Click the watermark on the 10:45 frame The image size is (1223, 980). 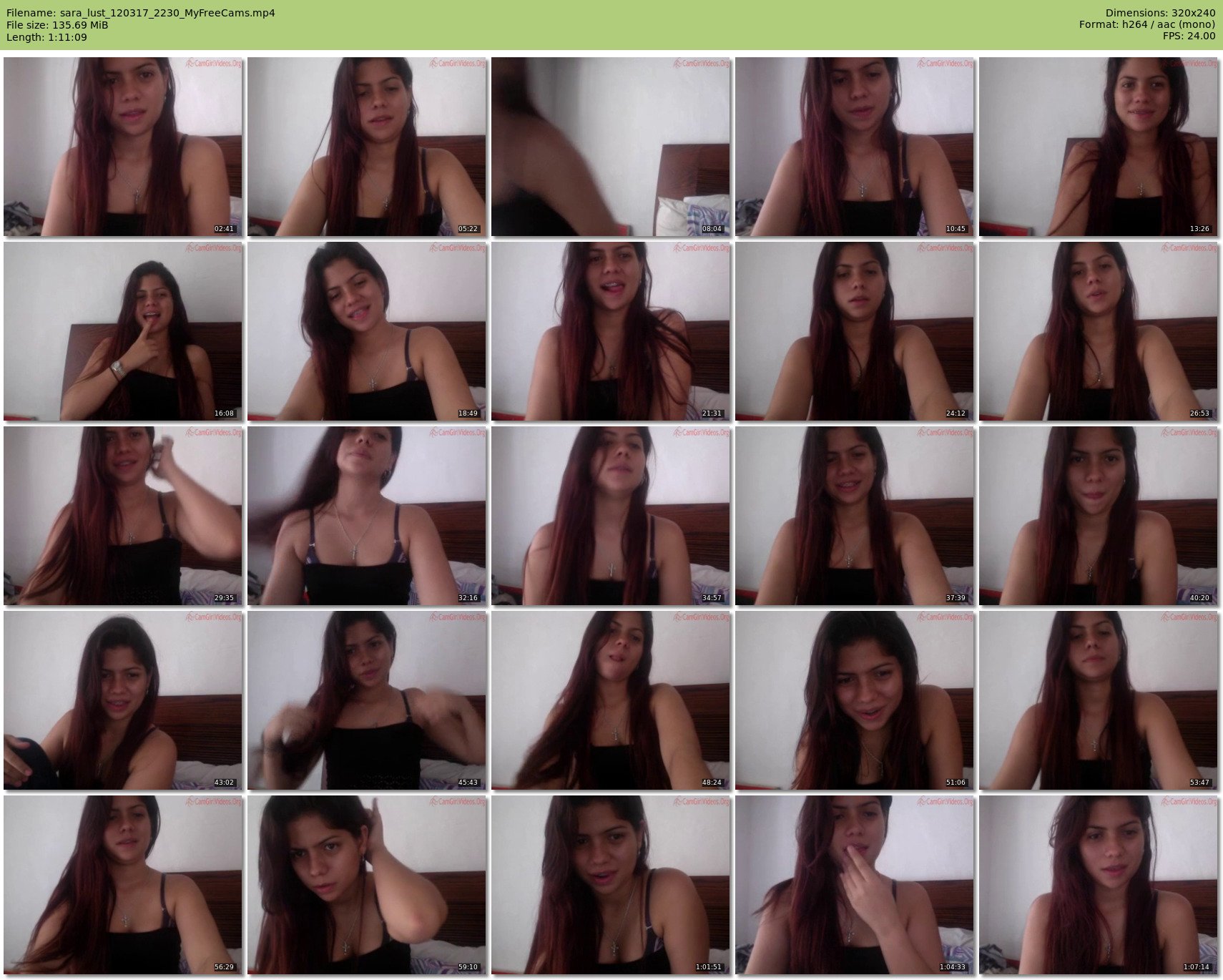point(944,64)
